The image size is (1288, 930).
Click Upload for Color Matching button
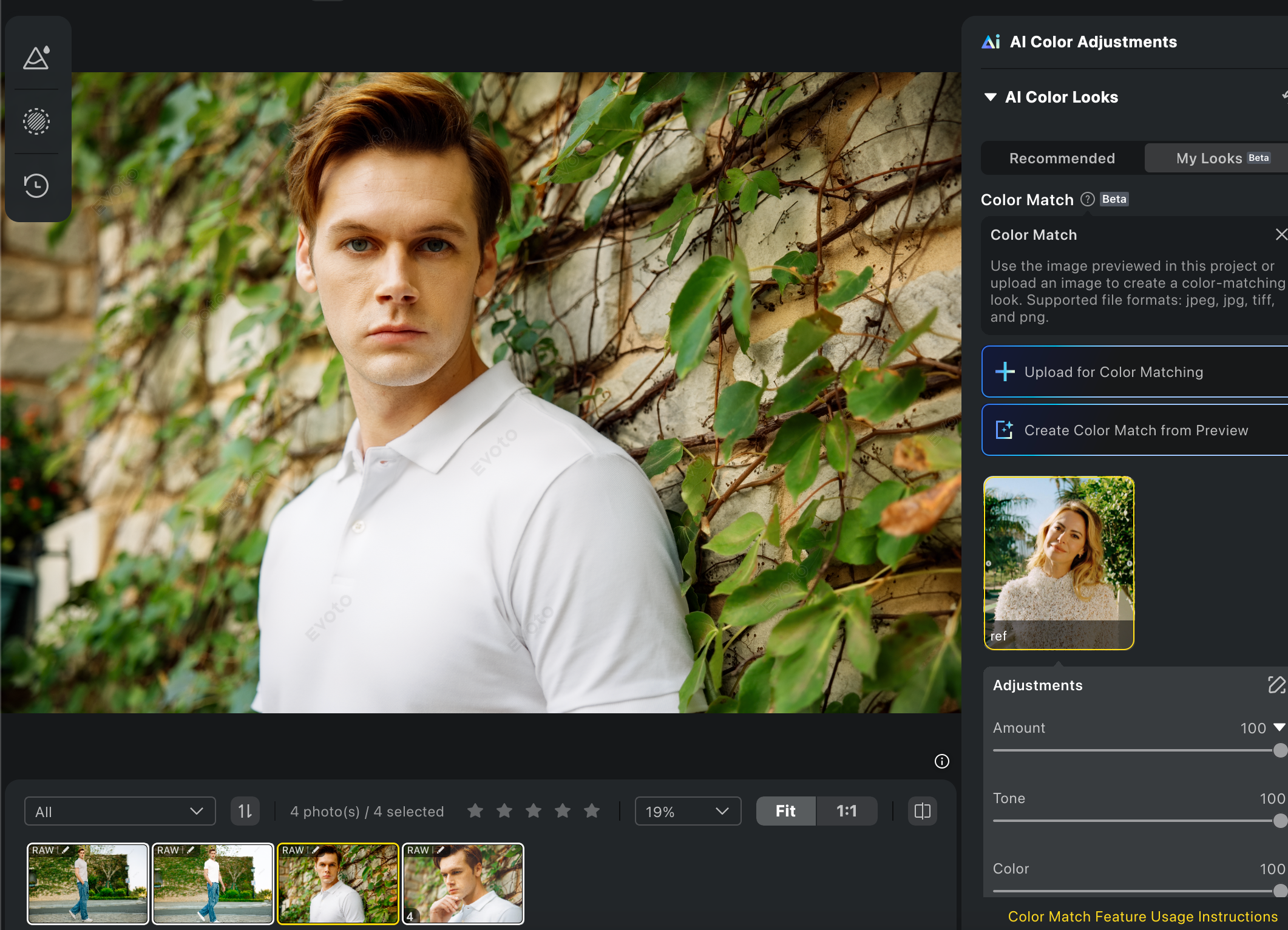[x=1134, y=372]
